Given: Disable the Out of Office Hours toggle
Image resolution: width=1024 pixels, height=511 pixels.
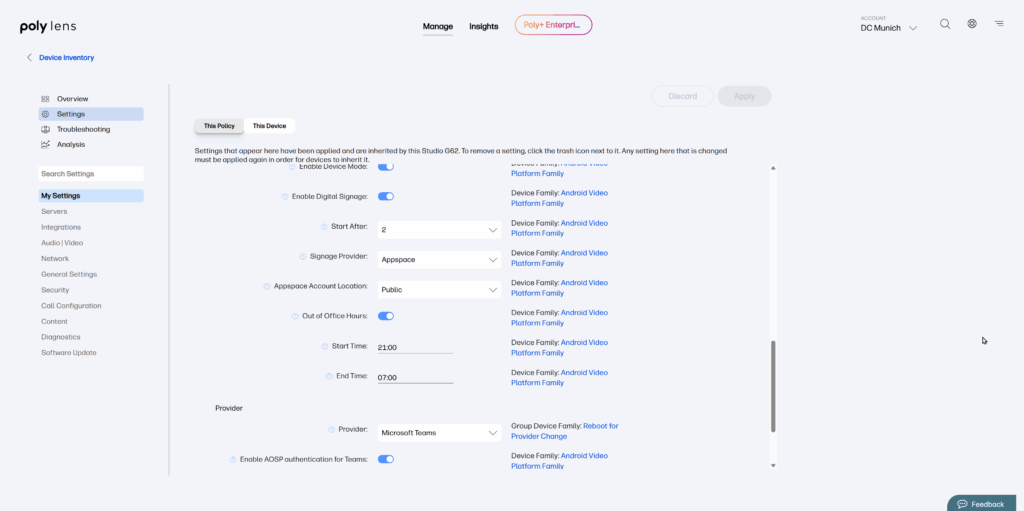Looking at the screenshot, I should [385, 316].
